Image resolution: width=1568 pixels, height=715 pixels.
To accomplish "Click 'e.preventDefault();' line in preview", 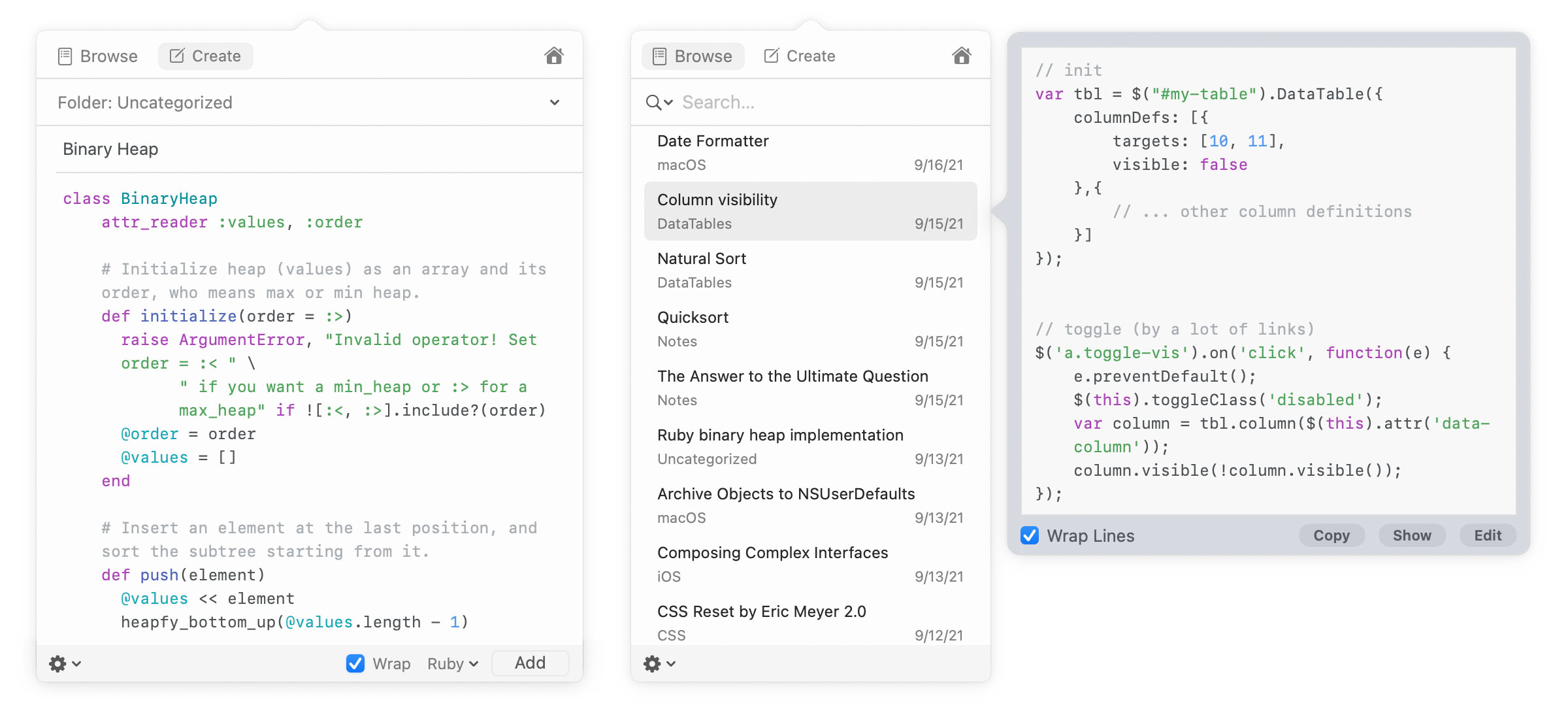I will (x=1165, y=376).
